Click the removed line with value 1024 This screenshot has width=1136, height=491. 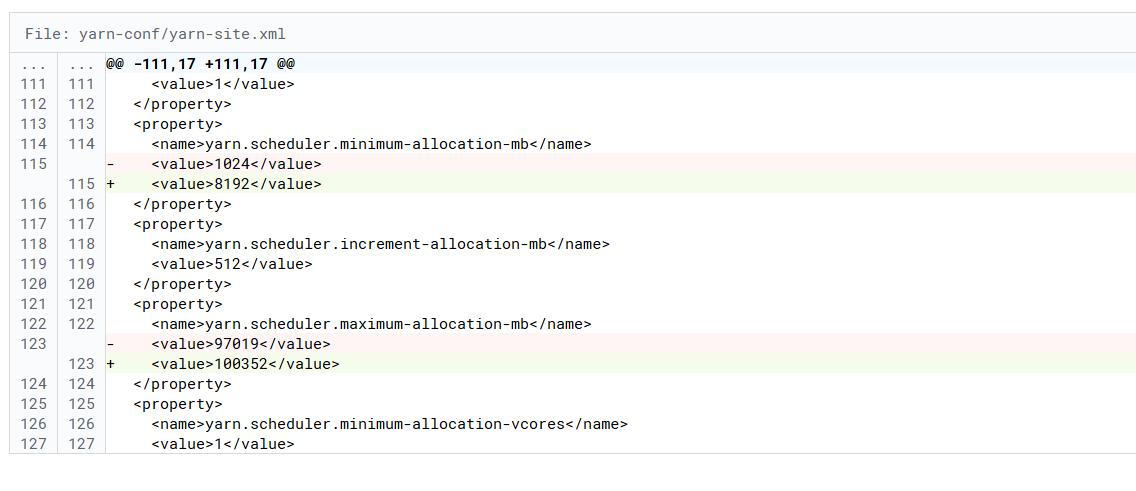pyautogui.click(x=236, y=164)
